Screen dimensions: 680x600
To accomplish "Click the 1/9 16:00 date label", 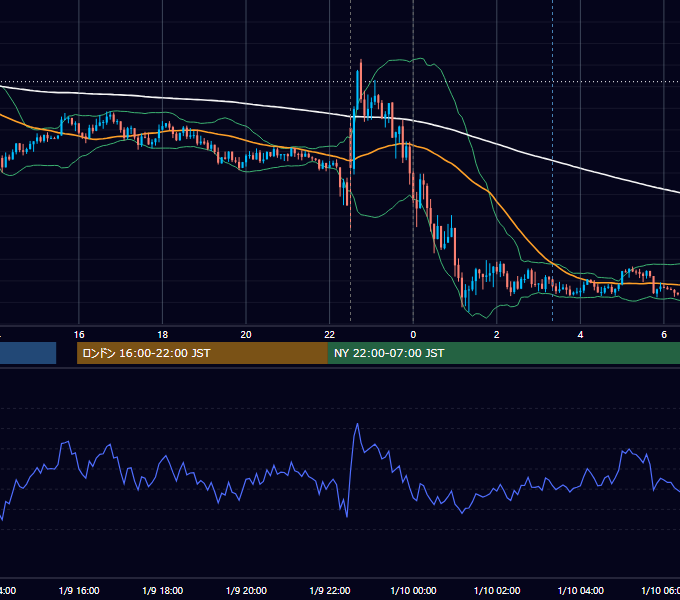I will (x=79, y=590).
